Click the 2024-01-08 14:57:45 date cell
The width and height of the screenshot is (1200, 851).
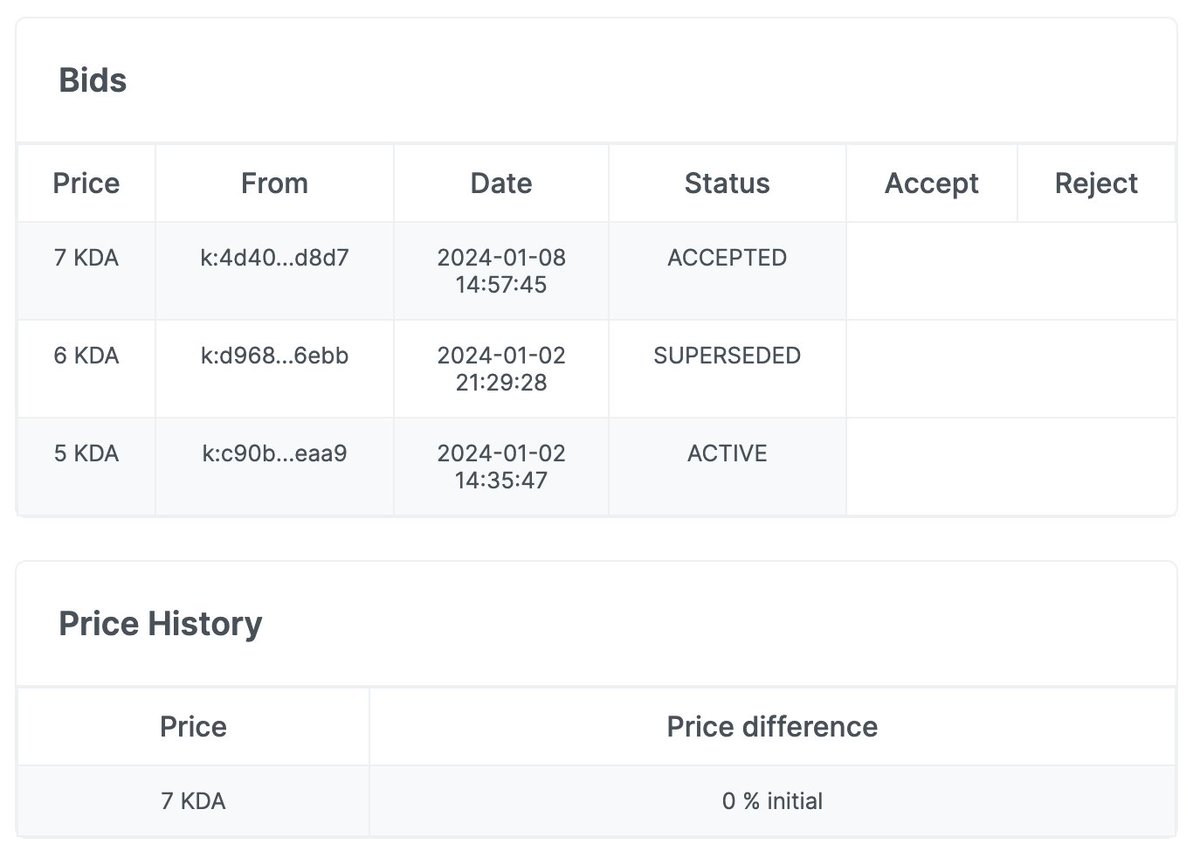(501, 271)
